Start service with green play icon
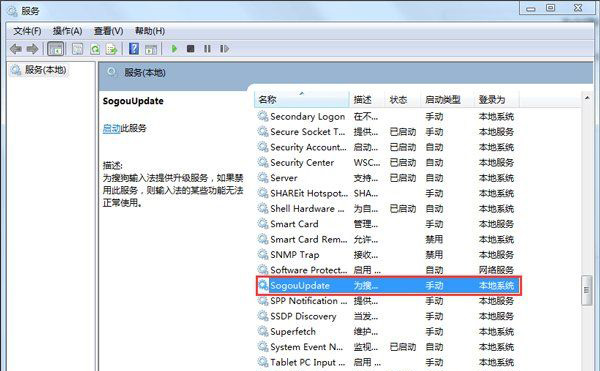The height and width of the screenshot is (371, 600). tap(174, 49)
